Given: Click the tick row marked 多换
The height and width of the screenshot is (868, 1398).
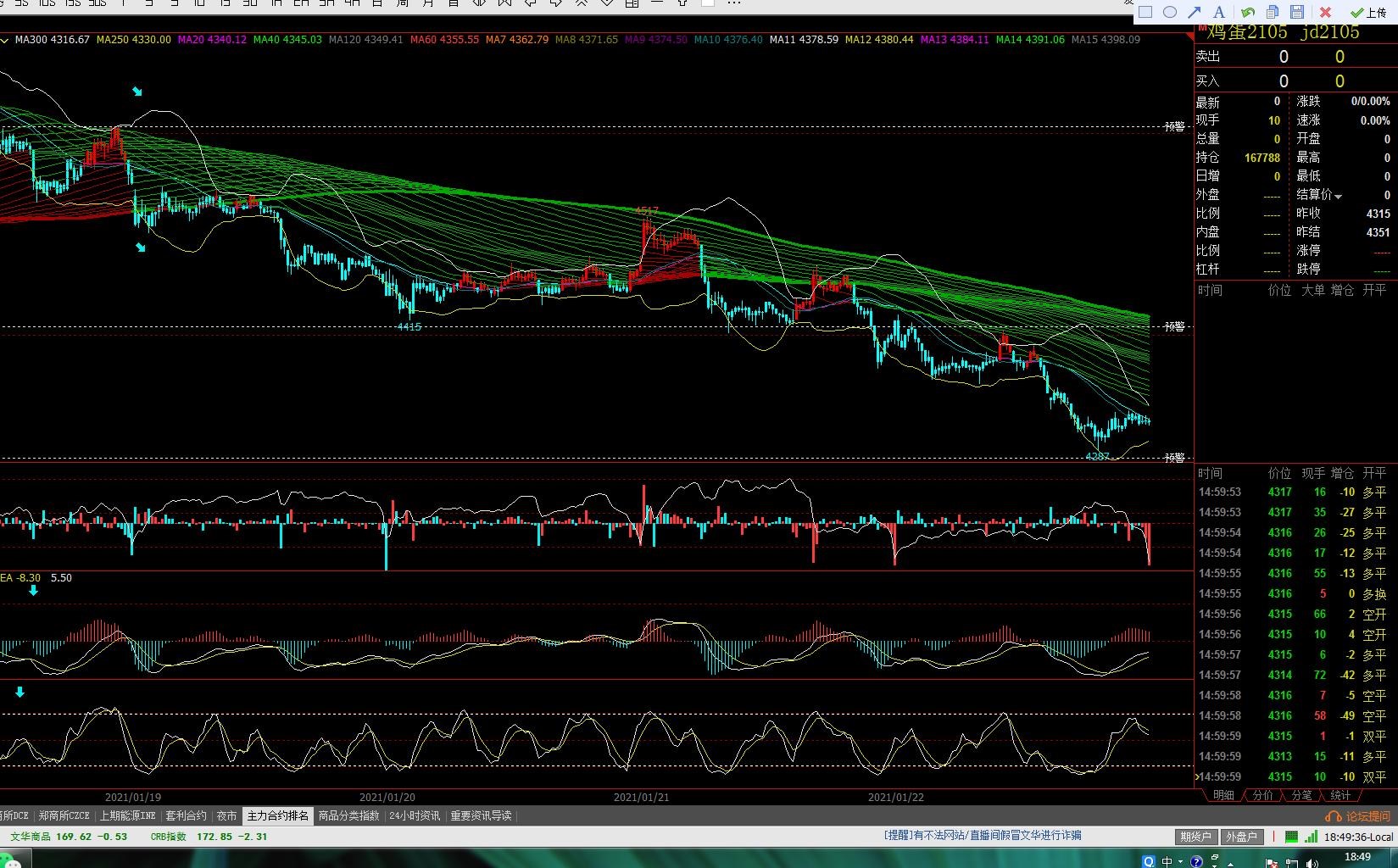Looking at the screenshot, I should click(1293, 594).
